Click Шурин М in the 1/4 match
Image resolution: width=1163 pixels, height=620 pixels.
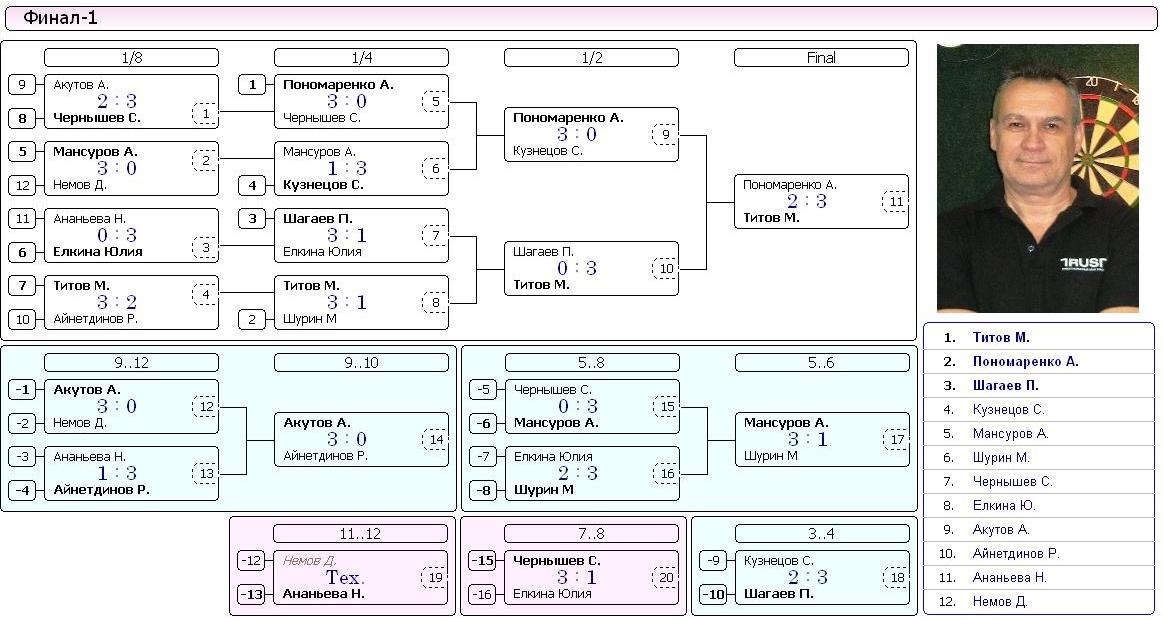pos(310,319)
